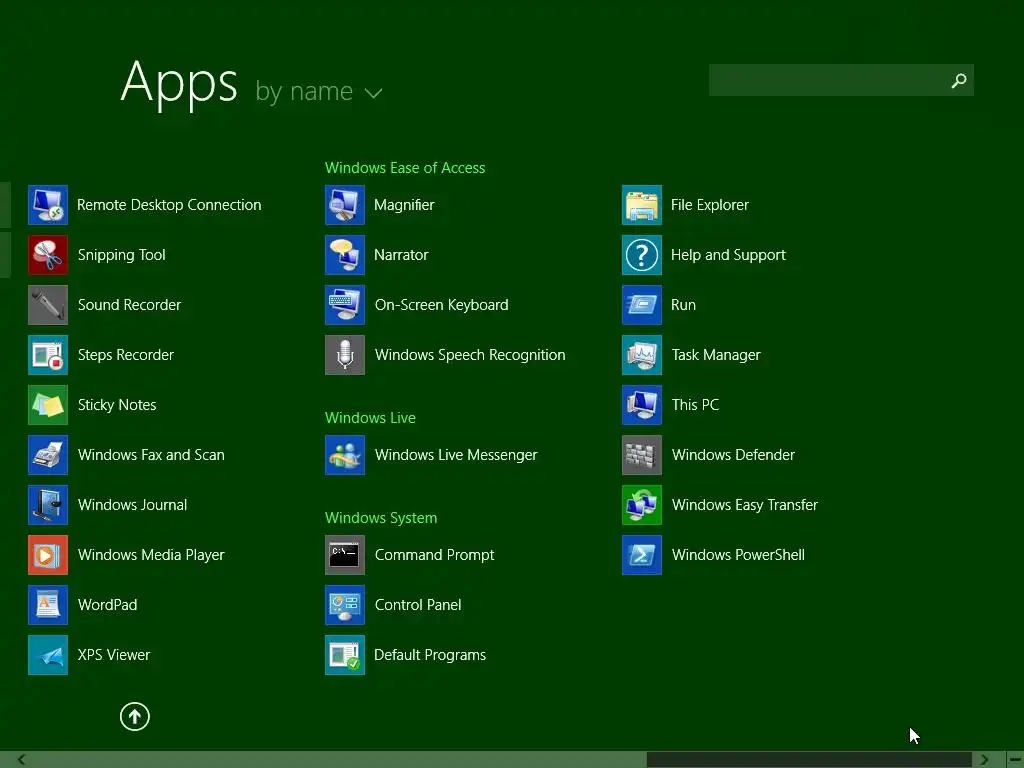Click the 'Command Prompt' label
Screen dimensions: 1024x768
[434, 555]
